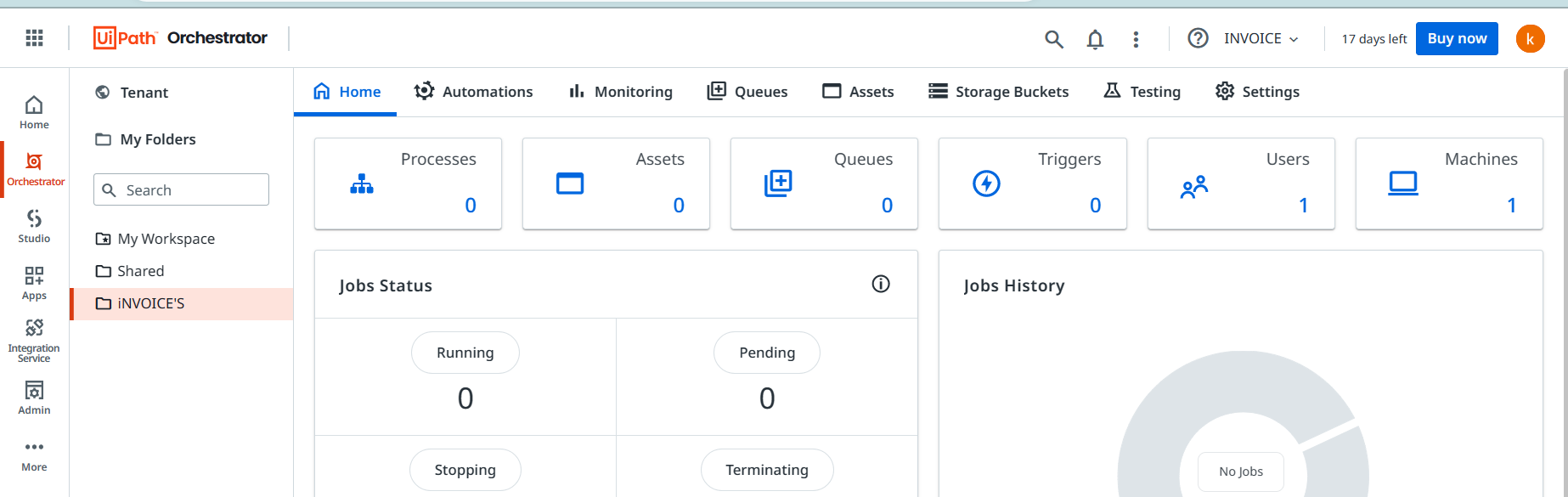Click the Triggers lightning icon
This screenshot has width=1568, height=497.
986,184
